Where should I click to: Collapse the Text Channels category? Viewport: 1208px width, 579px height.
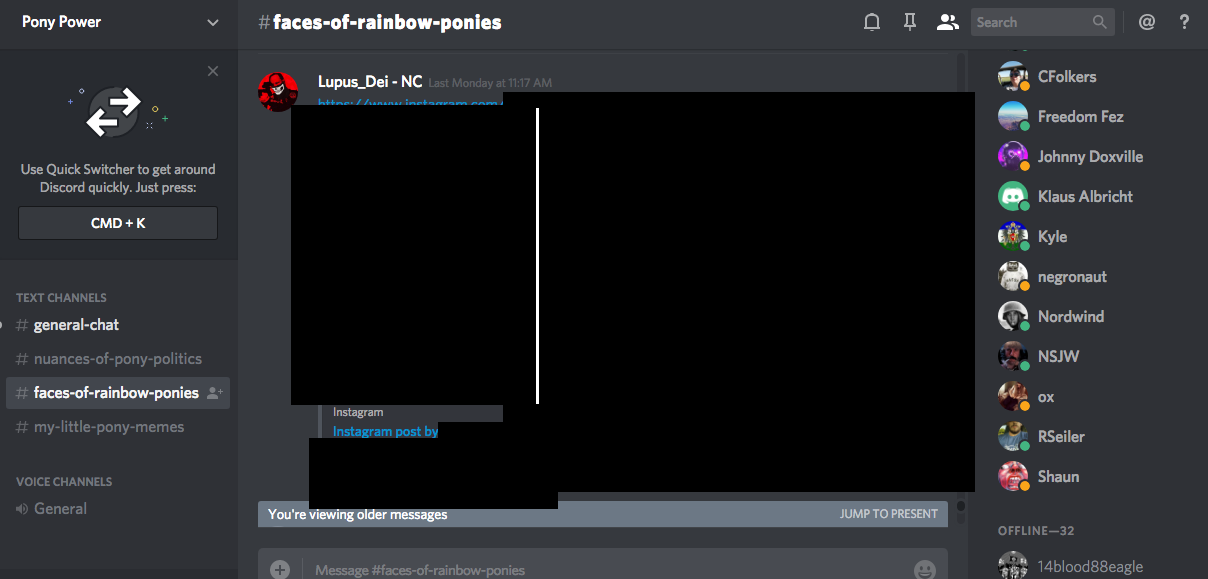61,298
